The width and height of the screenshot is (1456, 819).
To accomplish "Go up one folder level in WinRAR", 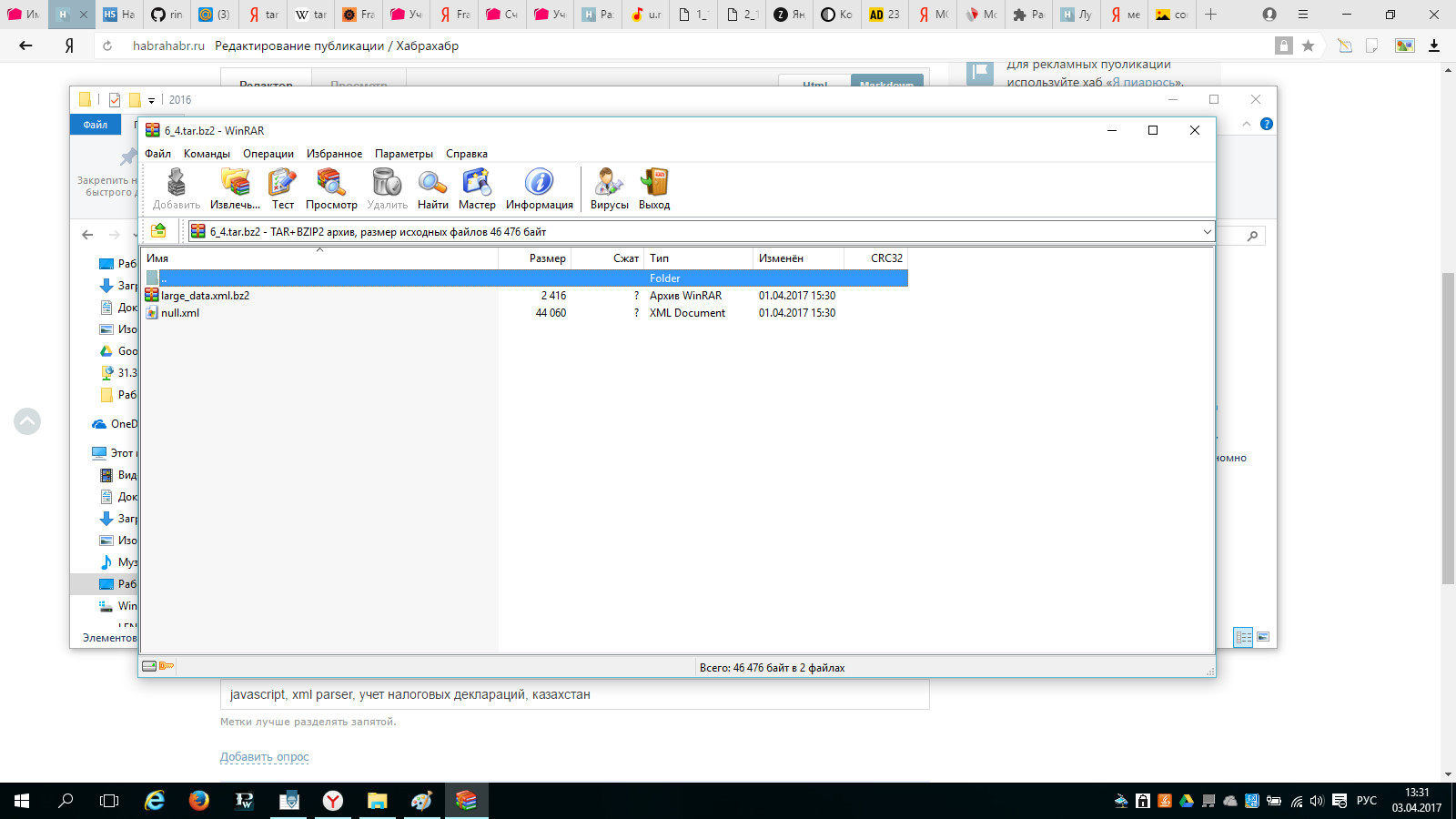I will [158, 230].
